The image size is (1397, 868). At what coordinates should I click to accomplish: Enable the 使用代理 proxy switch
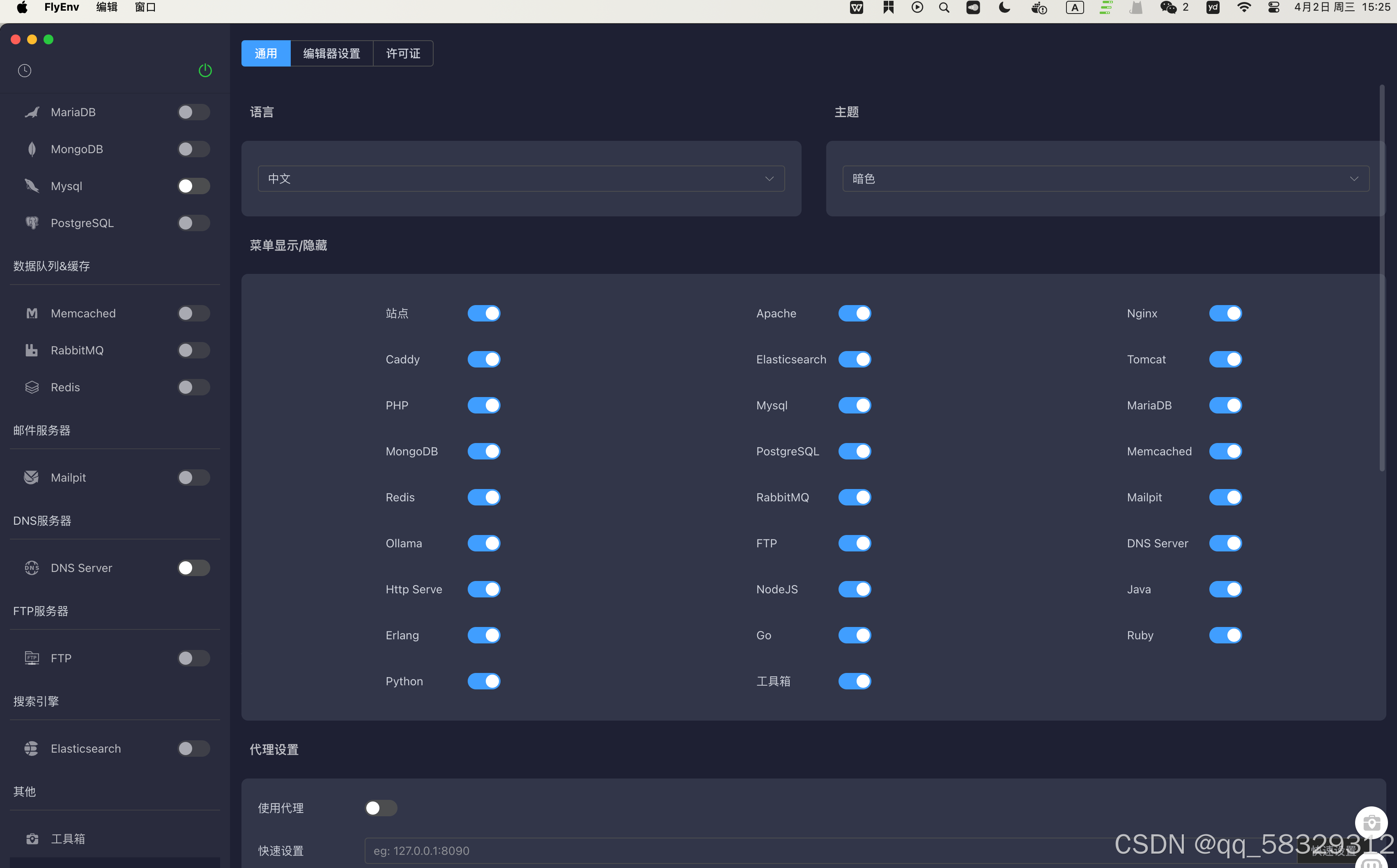click(381, 808)
